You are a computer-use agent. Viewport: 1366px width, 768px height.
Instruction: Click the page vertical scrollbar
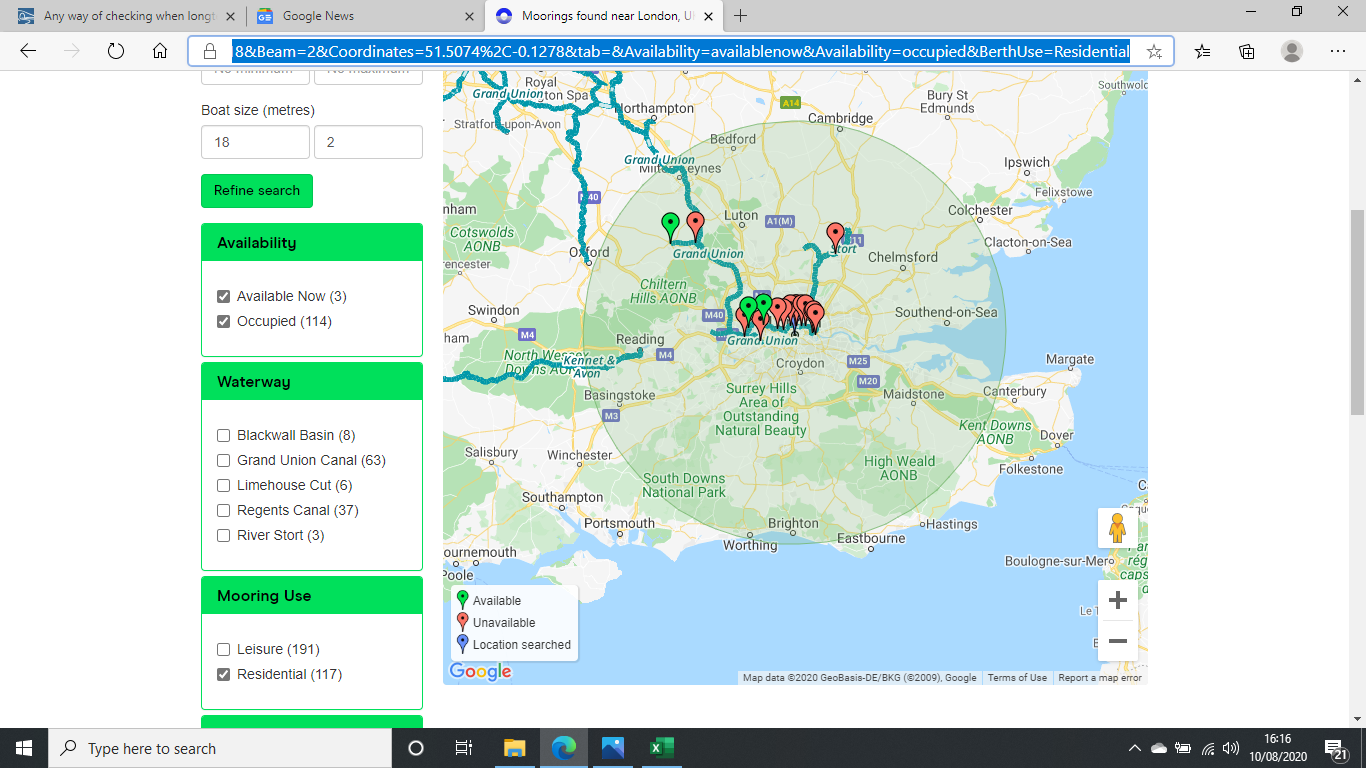(1357, 313)
